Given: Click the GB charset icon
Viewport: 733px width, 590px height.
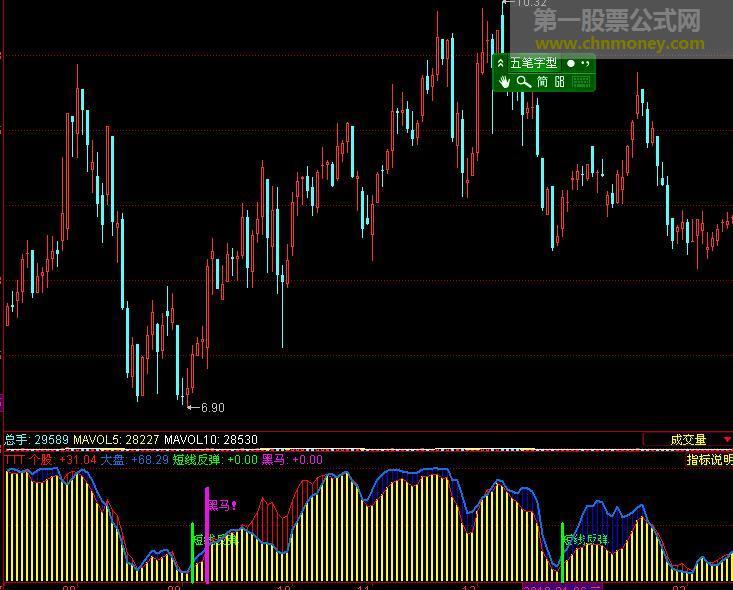Looking at the screenshot, I should [560, 82].
